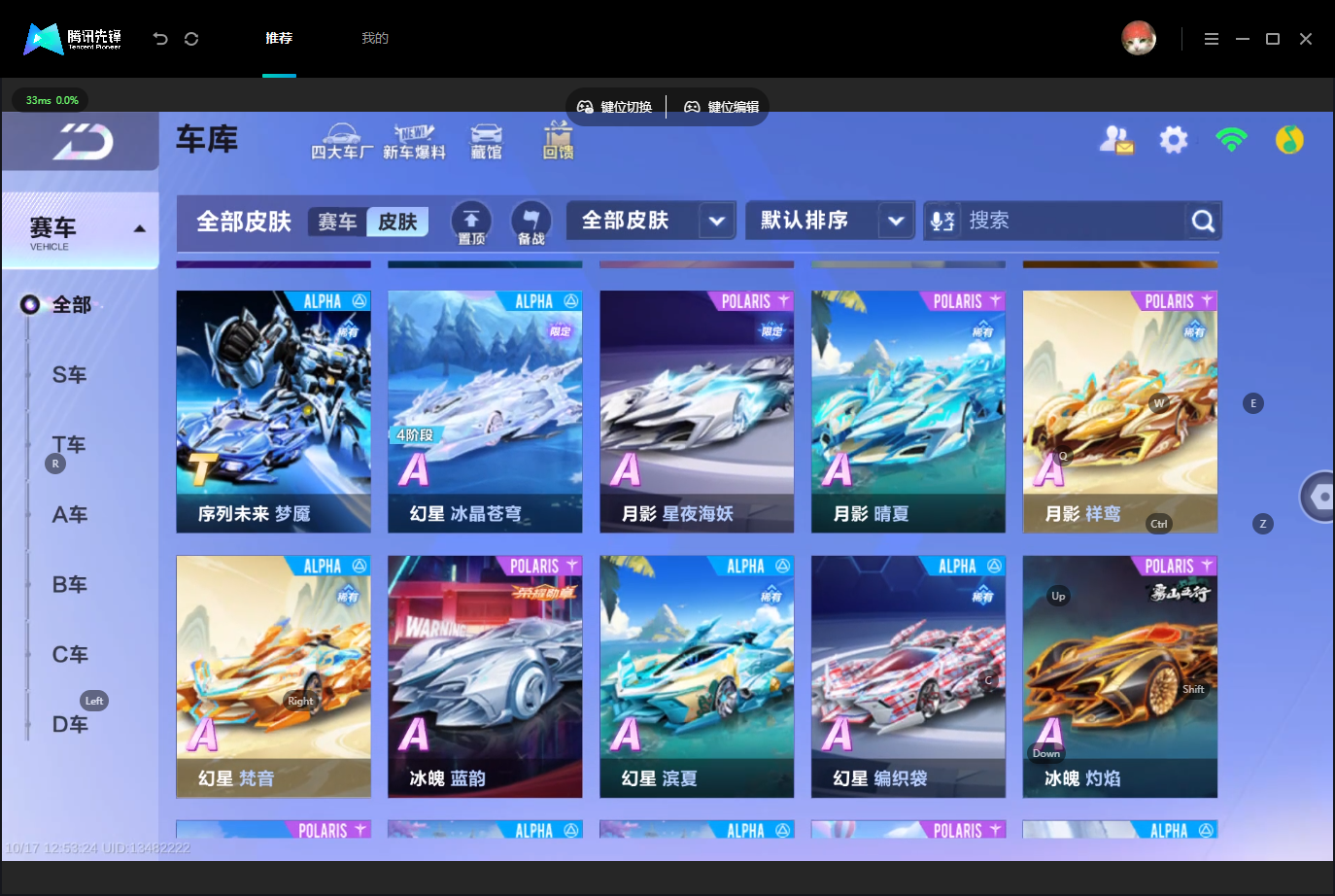Select the A车 category
The width and height of the screenshot is (1335, 896).
pos(70,515)
